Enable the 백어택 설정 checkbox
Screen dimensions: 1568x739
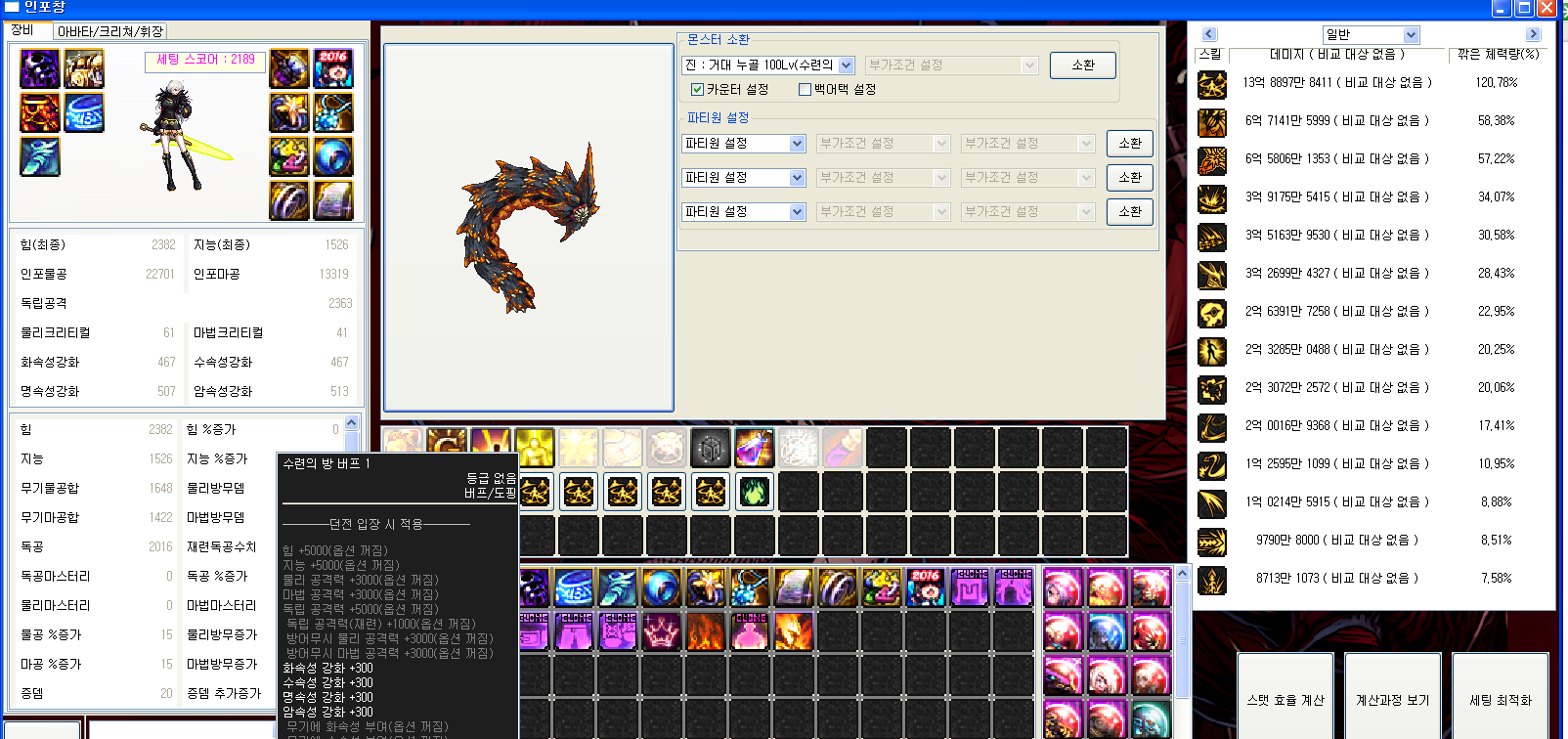[x=806, y=89]
